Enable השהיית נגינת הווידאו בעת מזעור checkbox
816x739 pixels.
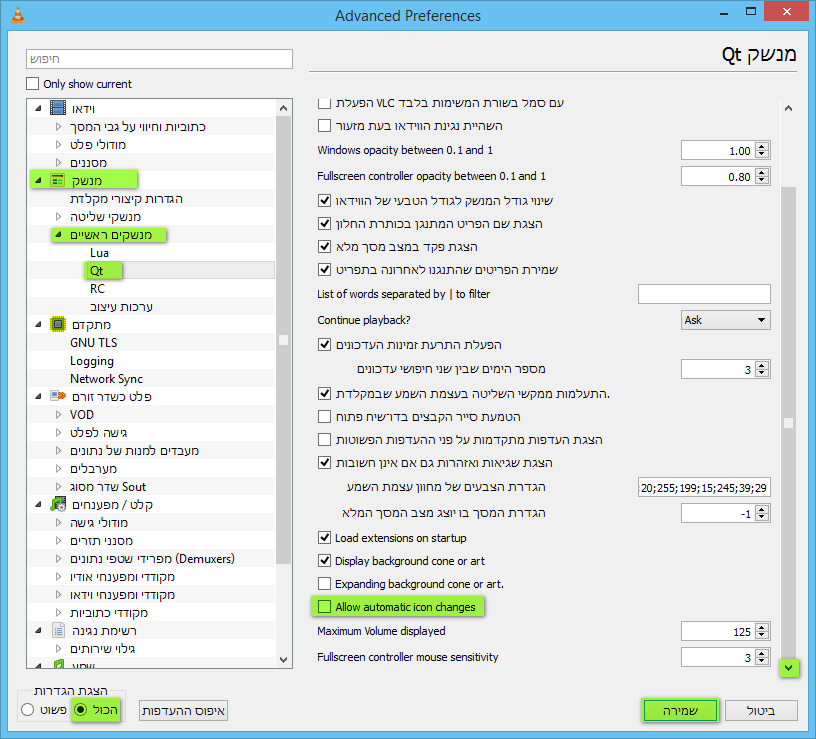[x=324, y=125]
